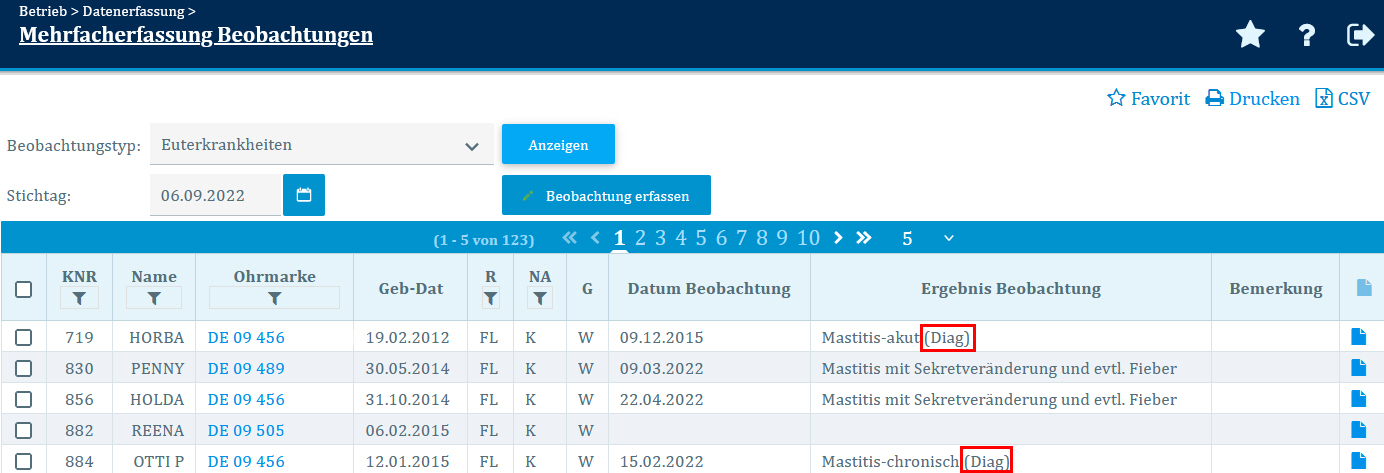The image size is (1384, 473).
Task: Toggle the select-all checkbox in table header
Action: (x=24, y=289)
